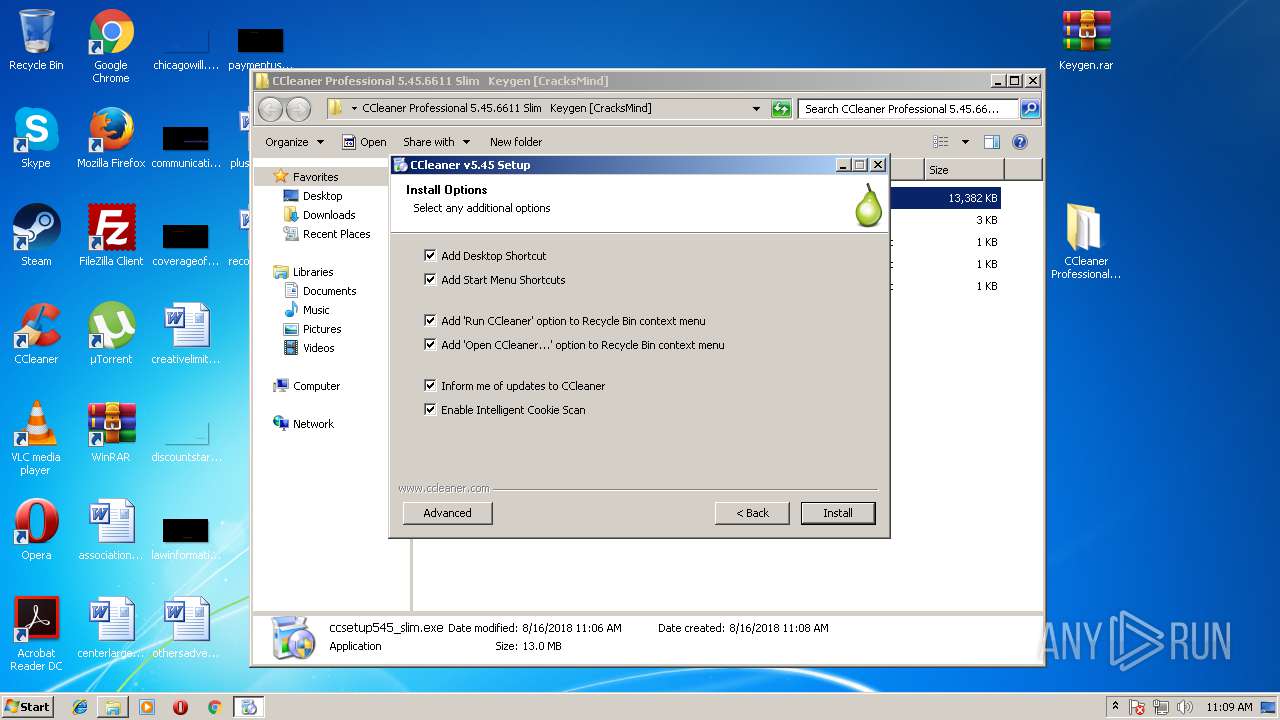Click the Opera taskbar icon
This screenshot has height=720, width=1280.
coord(180,707)
